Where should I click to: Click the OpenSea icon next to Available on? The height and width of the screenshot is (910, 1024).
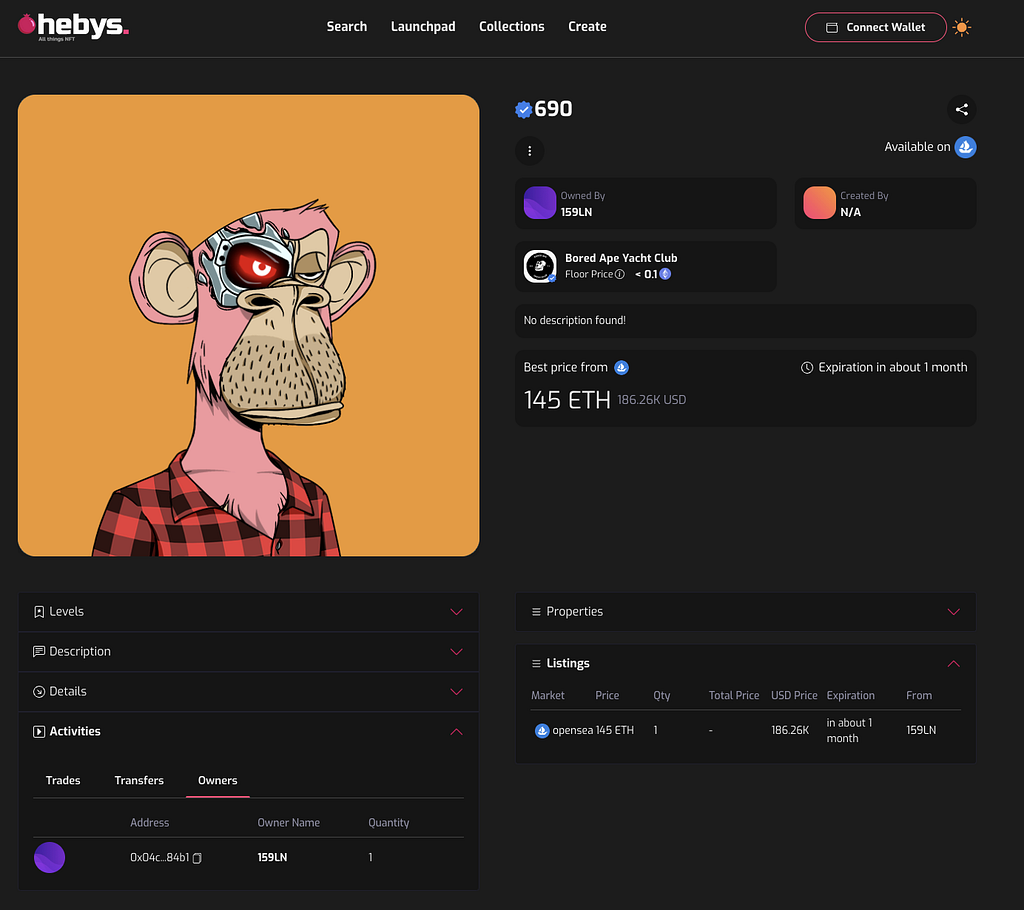[x=965, y=147]
